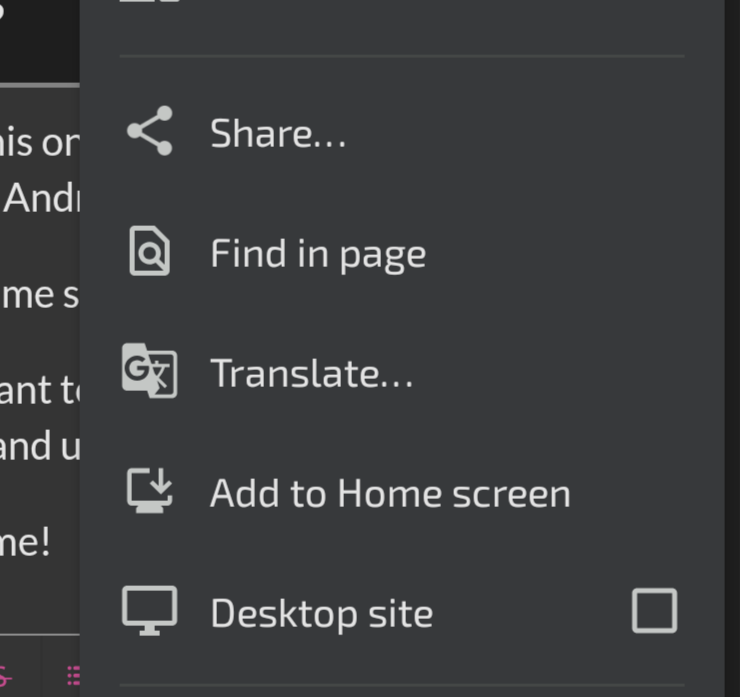
Task: Click the Find in page magnifier icon
Action: [150, 251]
